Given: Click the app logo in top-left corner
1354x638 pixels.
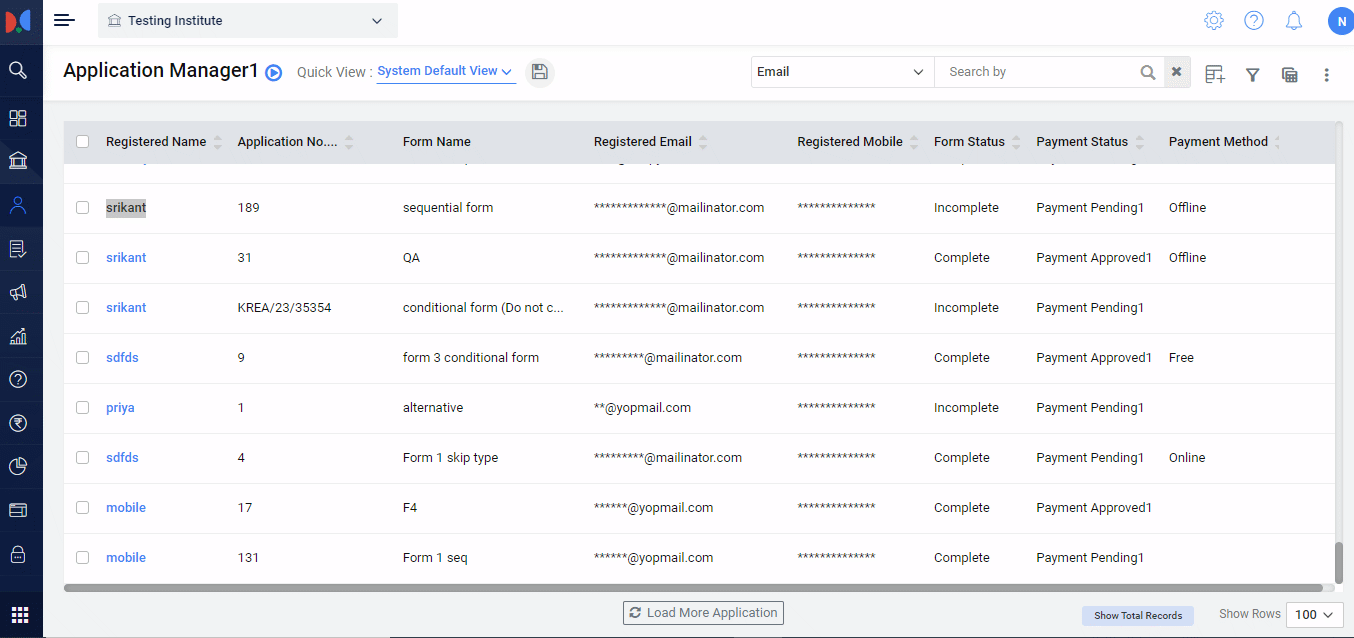Looking at the screenshot, I should 20,20.
